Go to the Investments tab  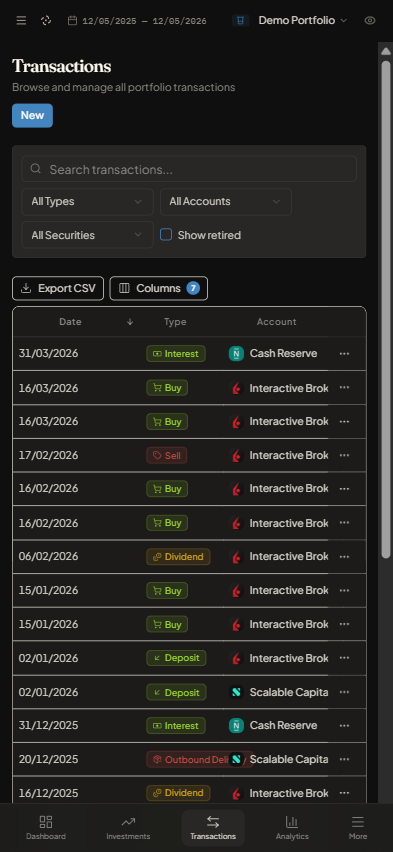pyautogui.click(x=128, y=828)
